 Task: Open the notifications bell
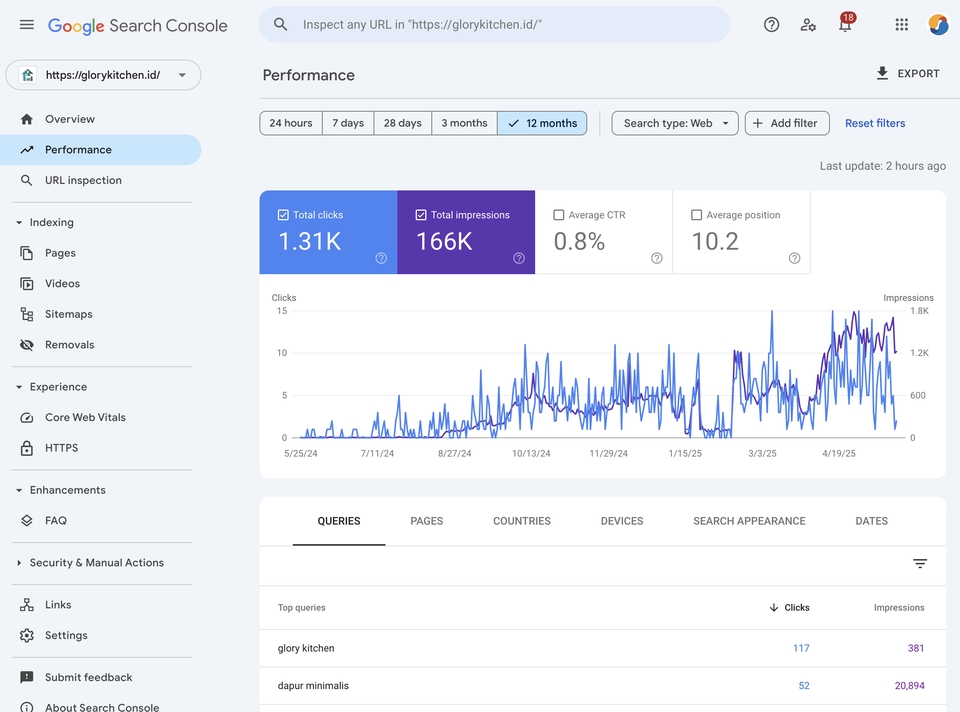coord(845,25)
